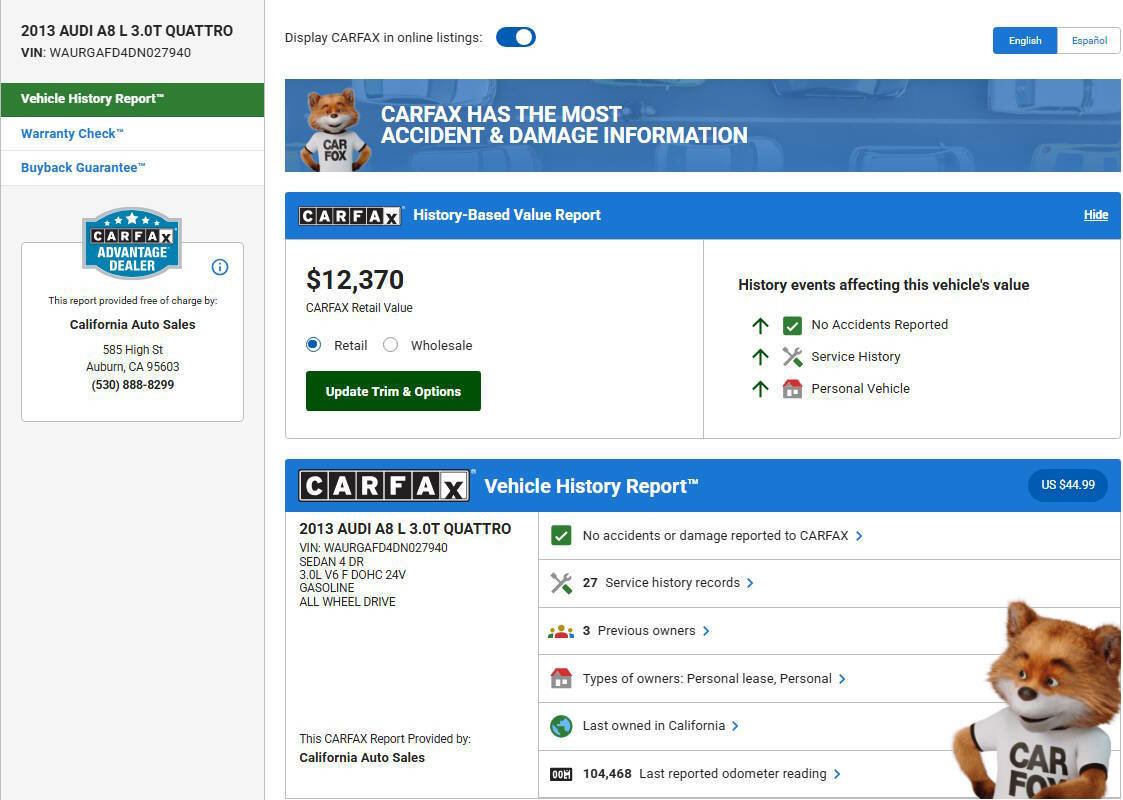Image resolution: width=1123 pixels, height=800 pixels.
Task: Expand the Last reported odometer reading chevron
Action: pos(837,774)
